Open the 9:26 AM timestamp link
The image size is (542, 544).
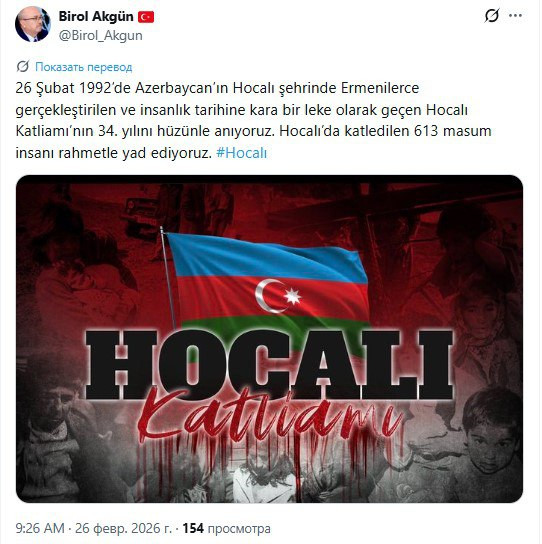(x=40, y=528)
